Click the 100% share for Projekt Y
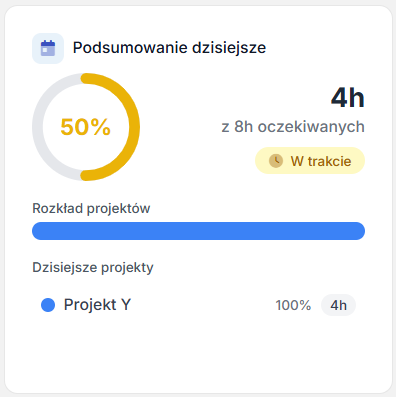396x397 pixels. tap(293, 305)
